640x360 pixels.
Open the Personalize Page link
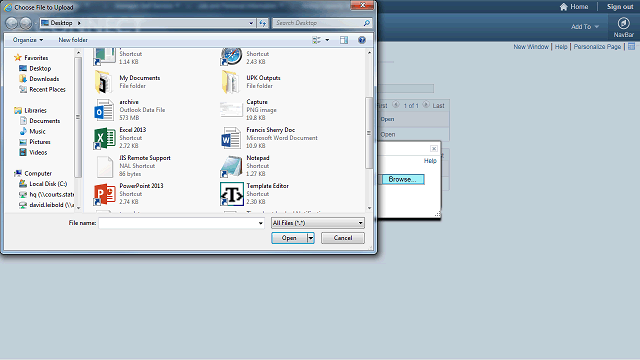[x=597, y=47]
